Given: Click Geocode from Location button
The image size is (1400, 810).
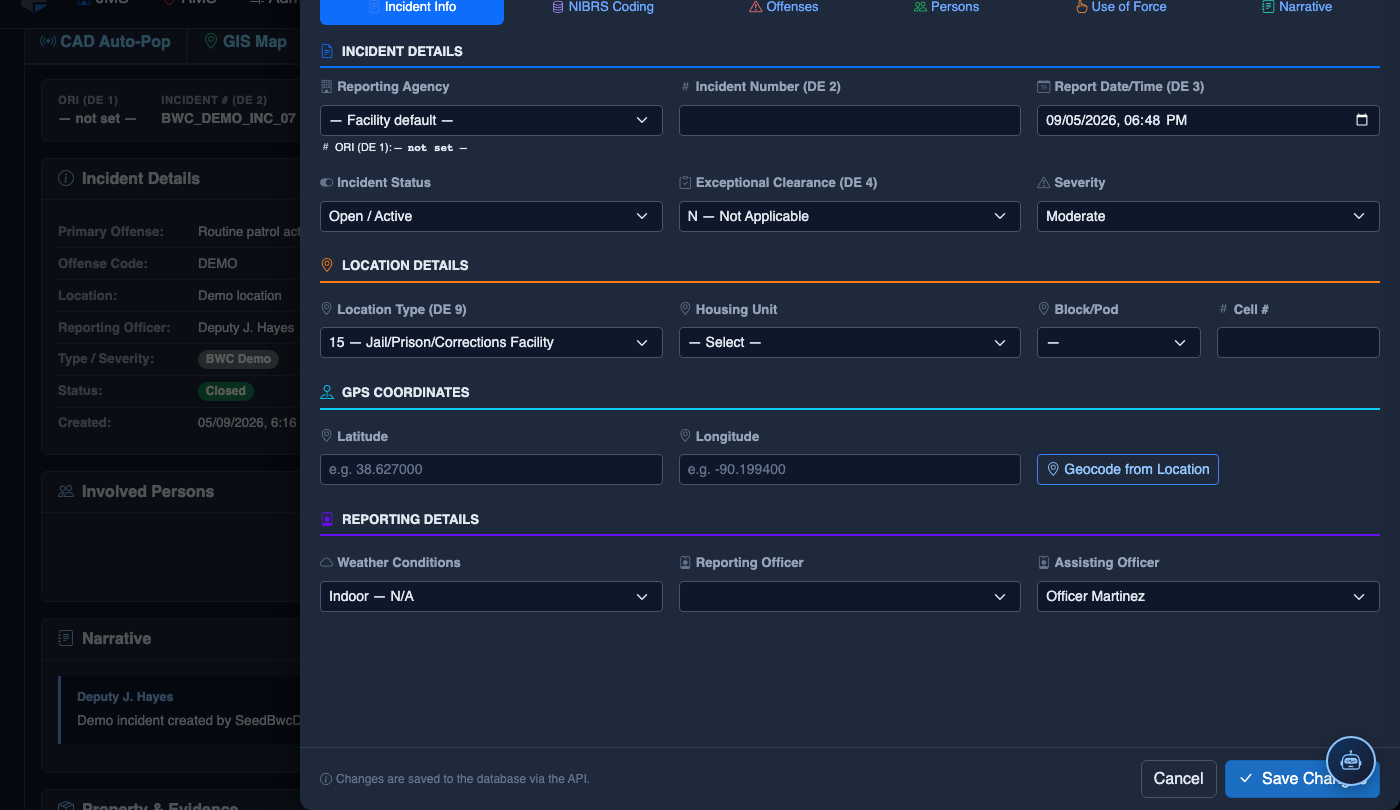Looking at the screenshot, I should click(x=1128, y=469).
